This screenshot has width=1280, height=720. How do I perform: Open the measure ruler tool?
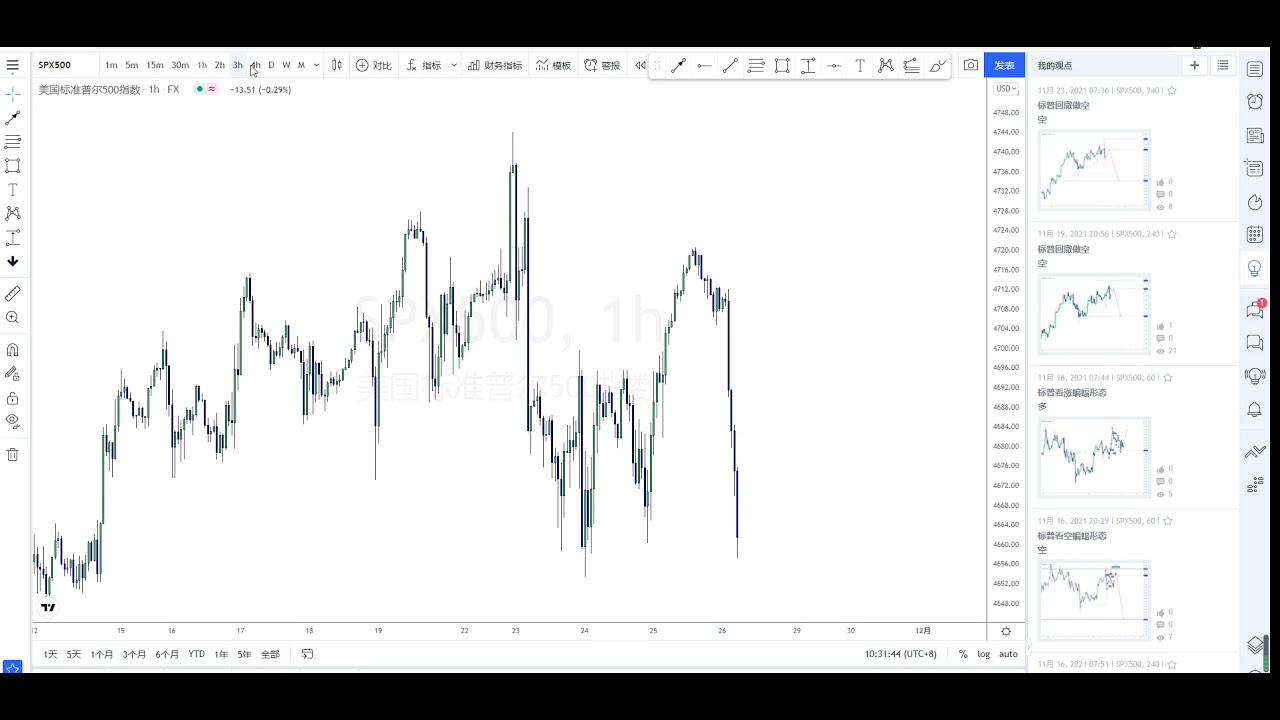(12, 294)
